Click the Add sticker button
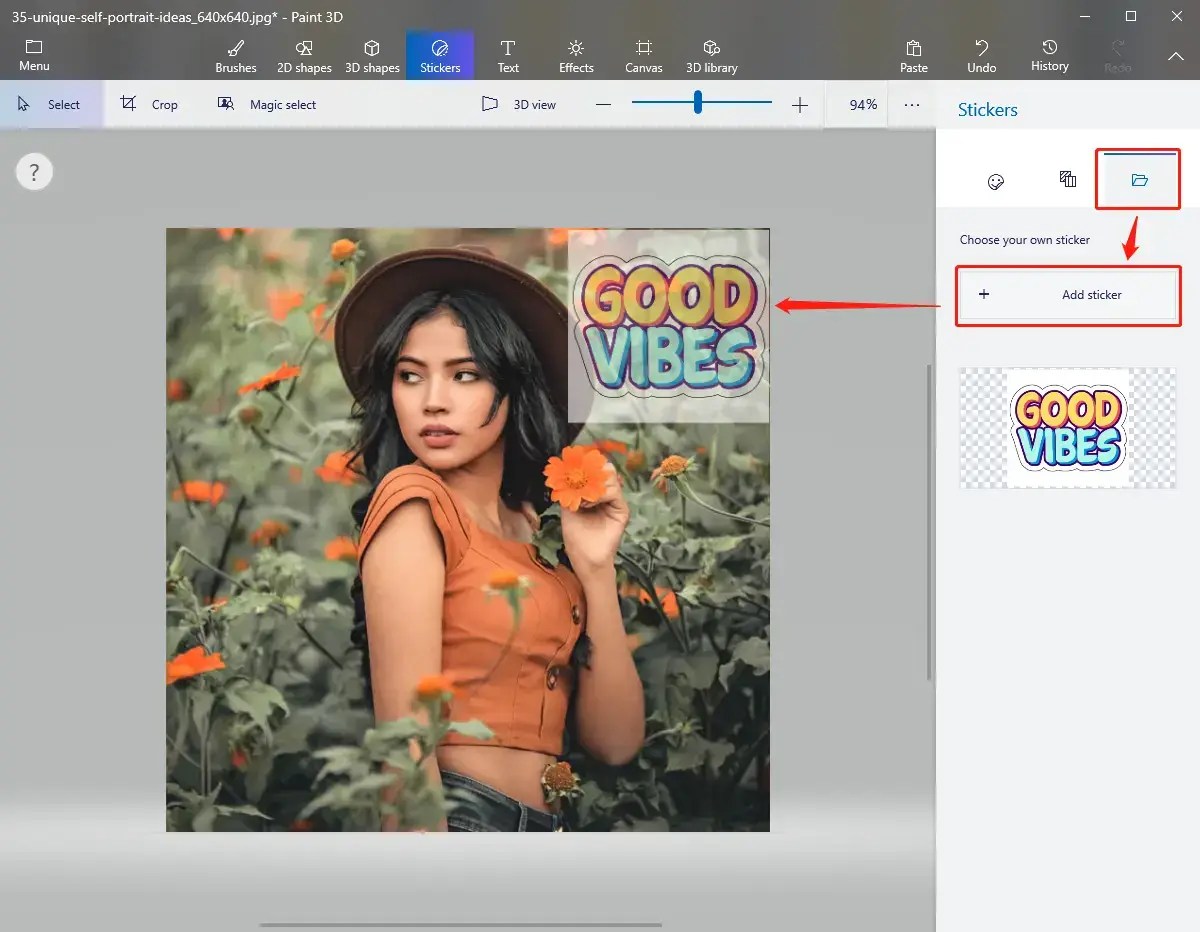Image resolution: width=1200 pixels, height=932 pixels. [1067, 295]
